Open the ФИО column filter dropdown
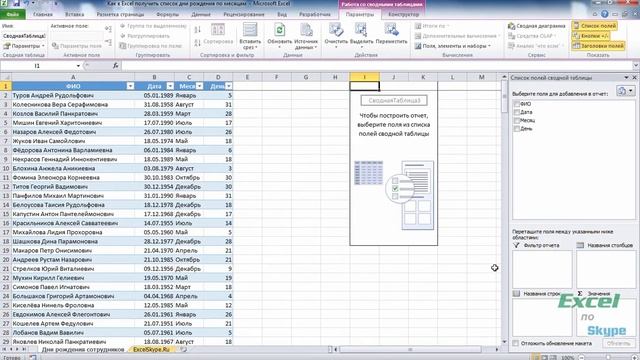Viewport: 640px width, 360px height. [130, 86]
